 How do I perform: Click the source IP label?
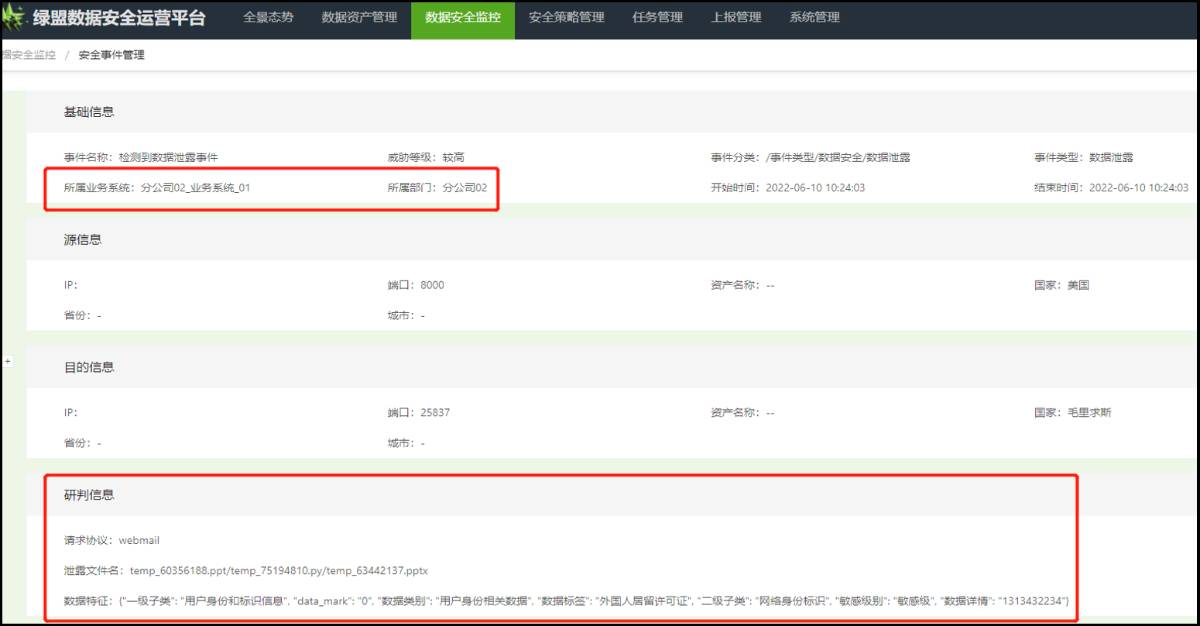click(x=70, y=285)
